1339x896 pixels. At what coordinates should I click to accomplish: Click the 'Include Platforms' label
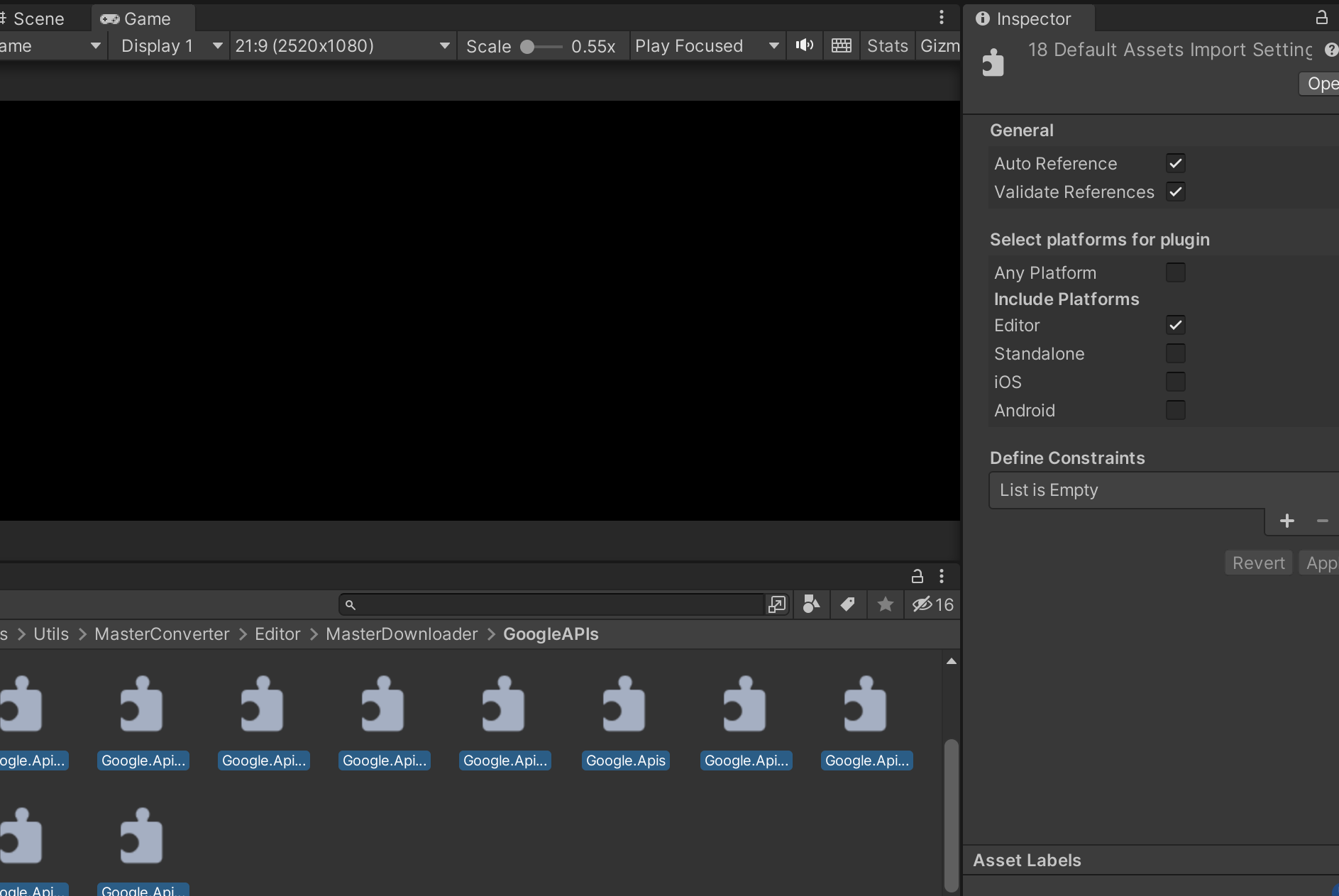click(1067, 299)
